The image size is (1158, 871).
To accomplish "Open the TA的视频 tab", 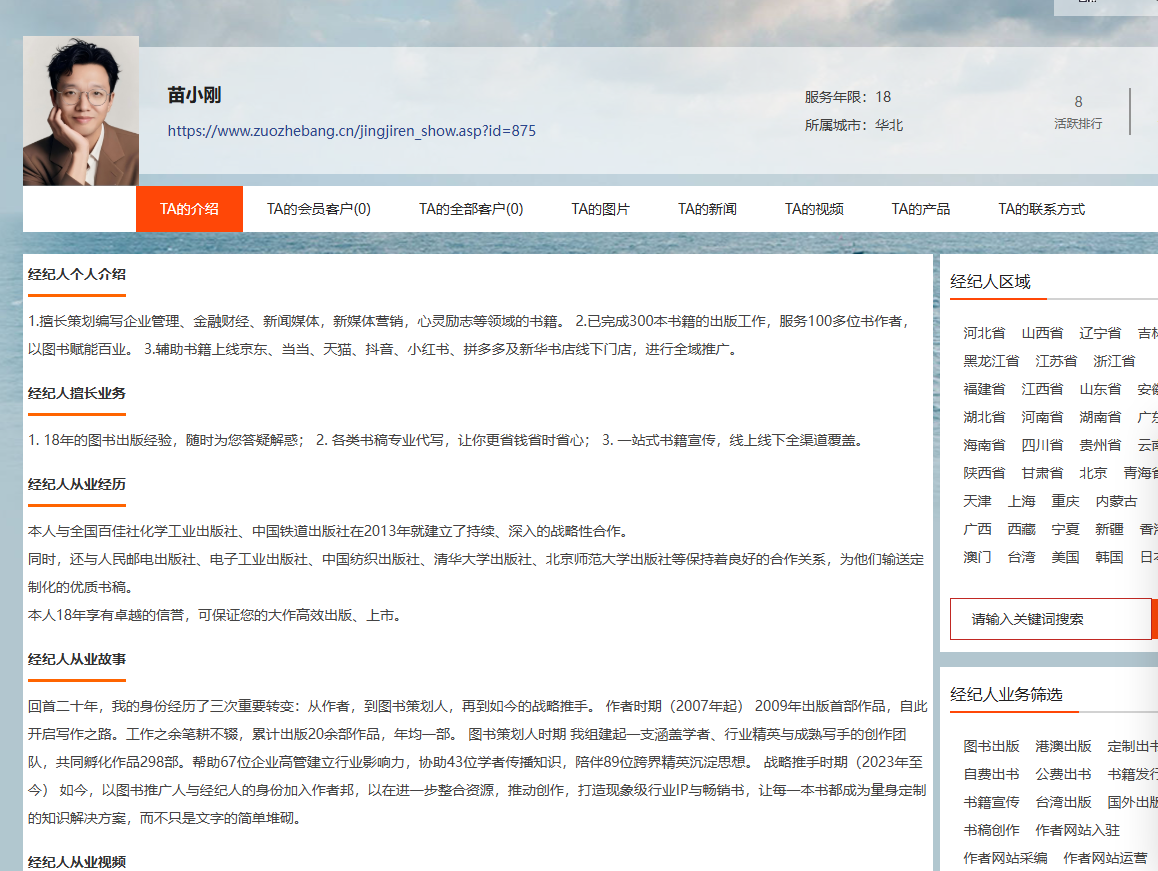I will (x=814, y=209).
